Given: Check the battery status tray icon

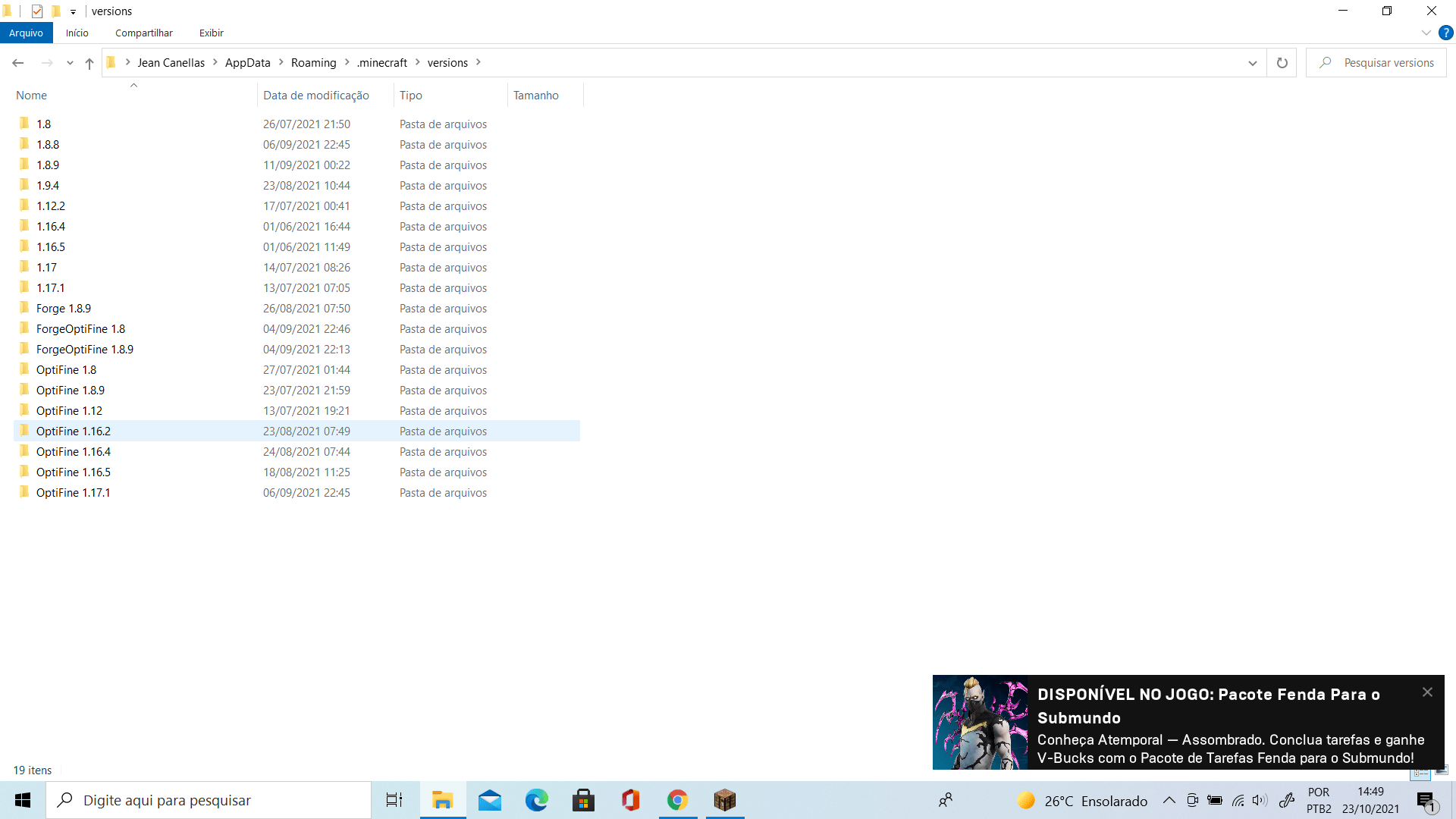Looking at the screenshot, I should tap(1215, 800).
